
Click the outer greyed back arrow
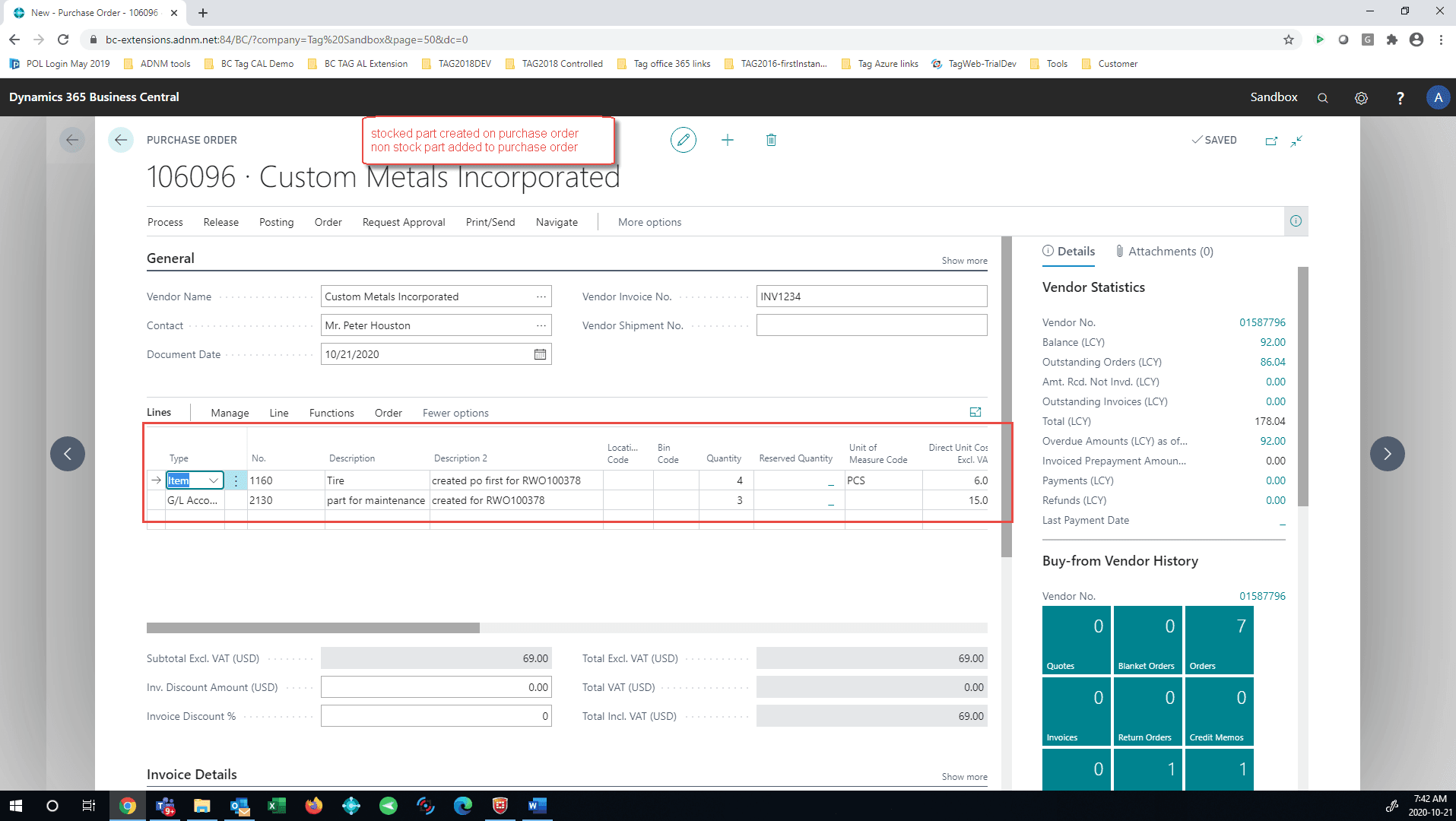tap(72, 140)
